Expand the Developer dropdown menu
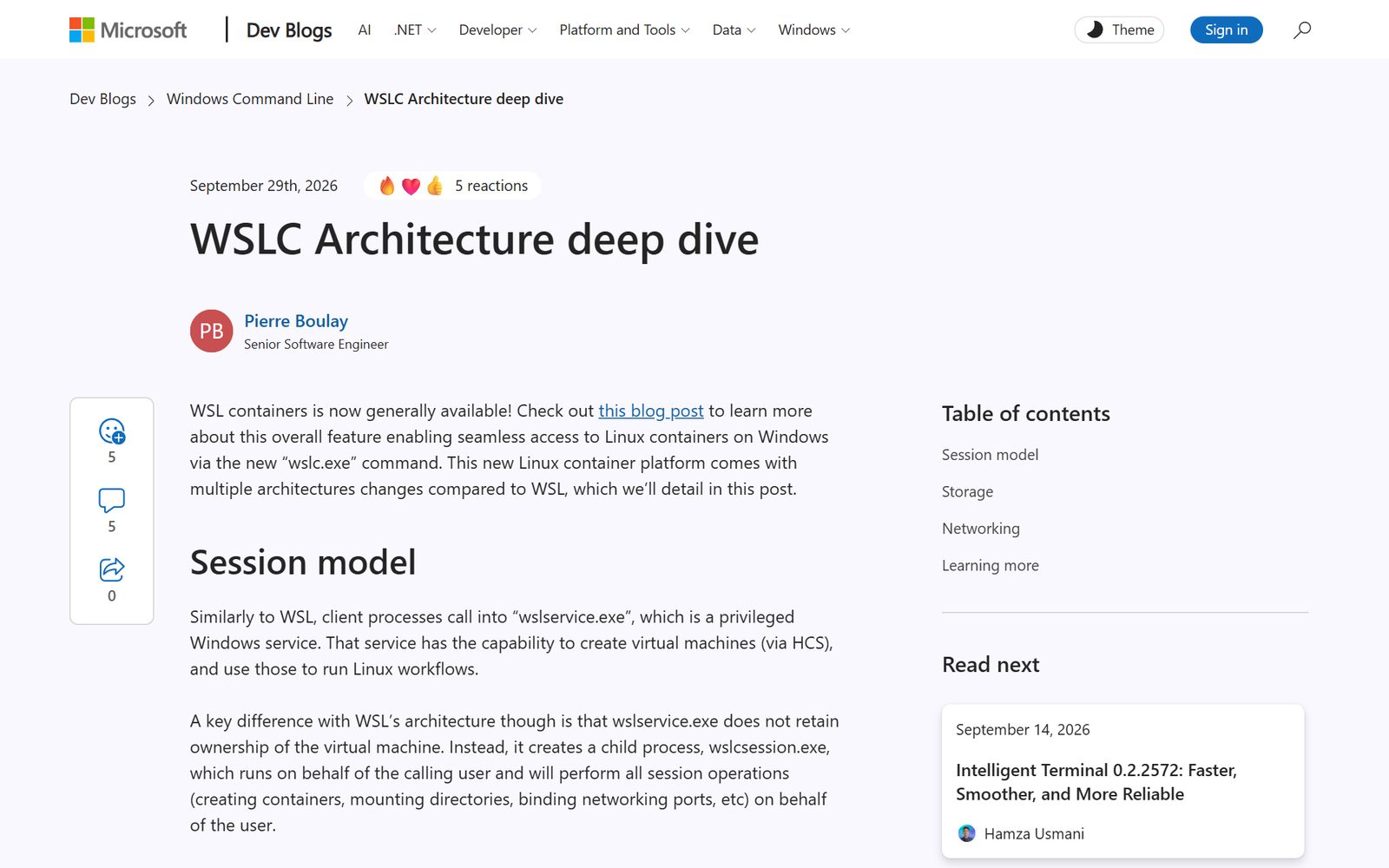 [497, 30]
